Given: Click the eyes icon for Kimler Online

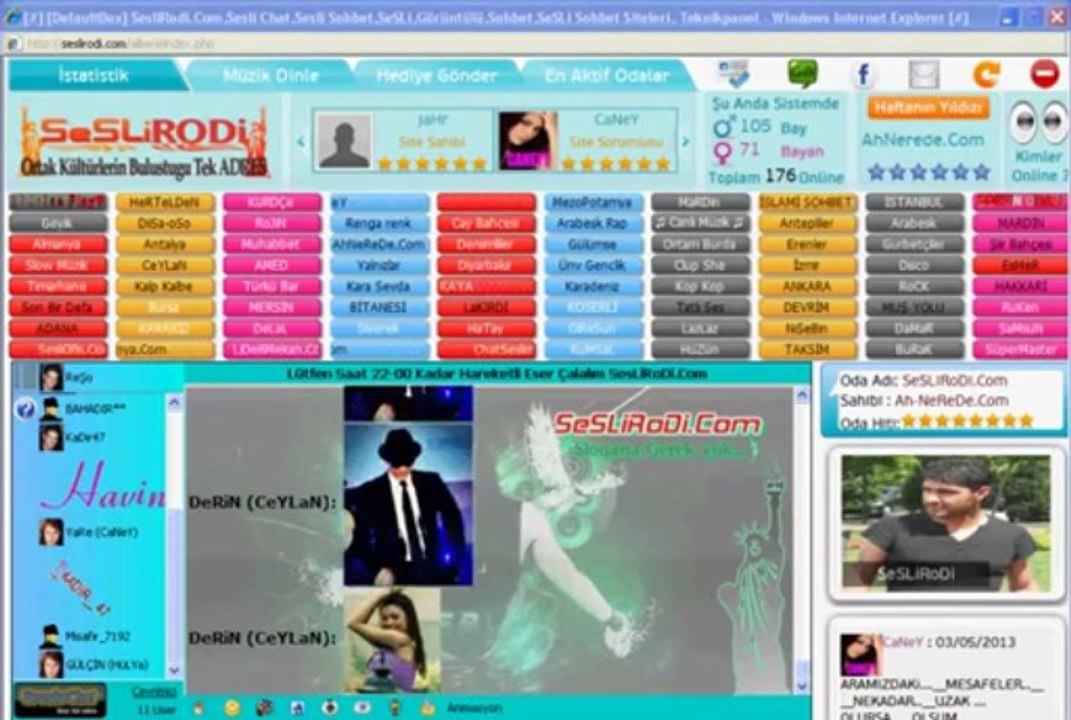Looking at the screenshot, I should 1038,122.
